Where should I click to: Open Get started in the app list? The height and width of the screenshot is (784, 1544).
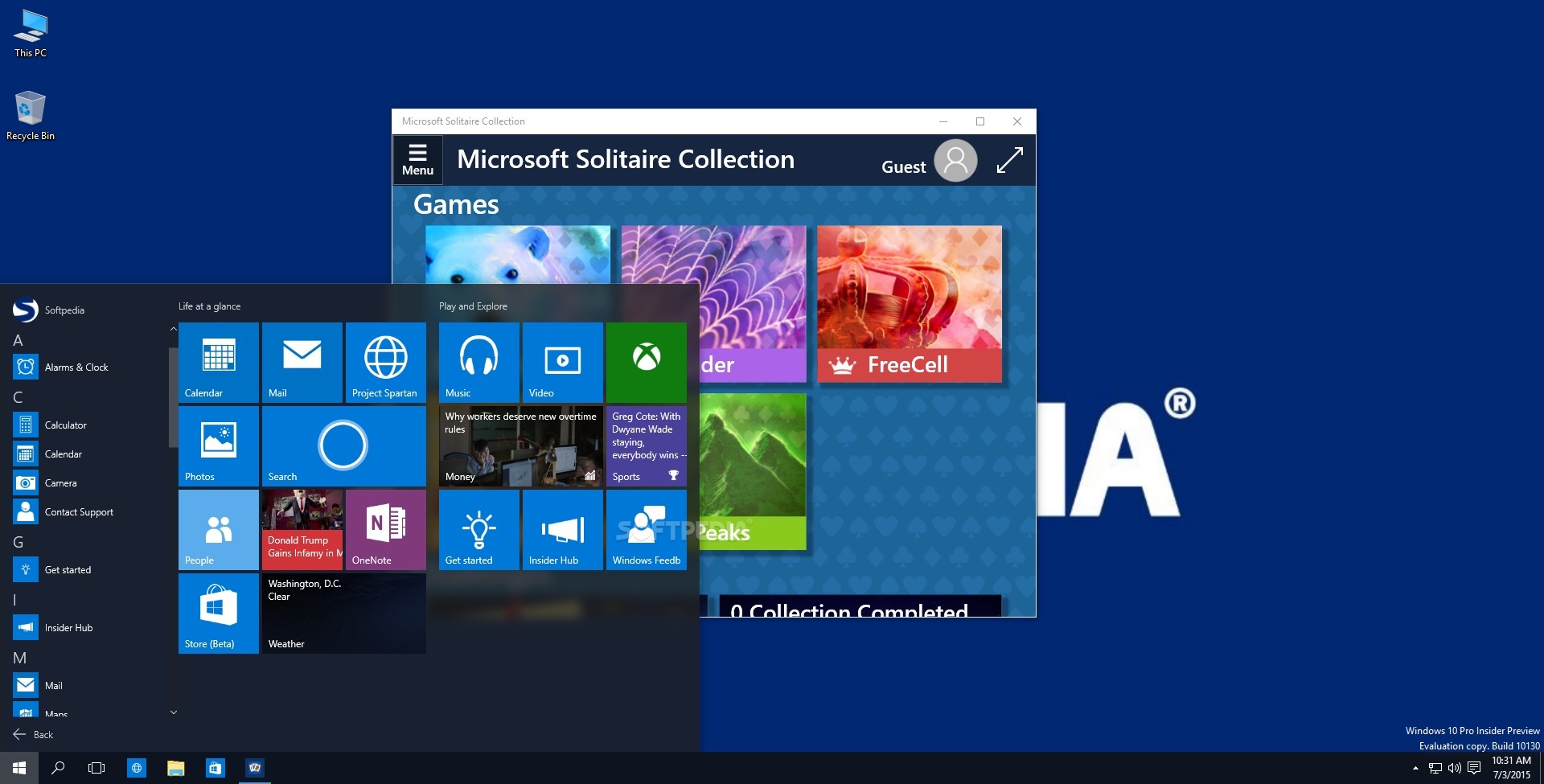[x=88, y=570]
